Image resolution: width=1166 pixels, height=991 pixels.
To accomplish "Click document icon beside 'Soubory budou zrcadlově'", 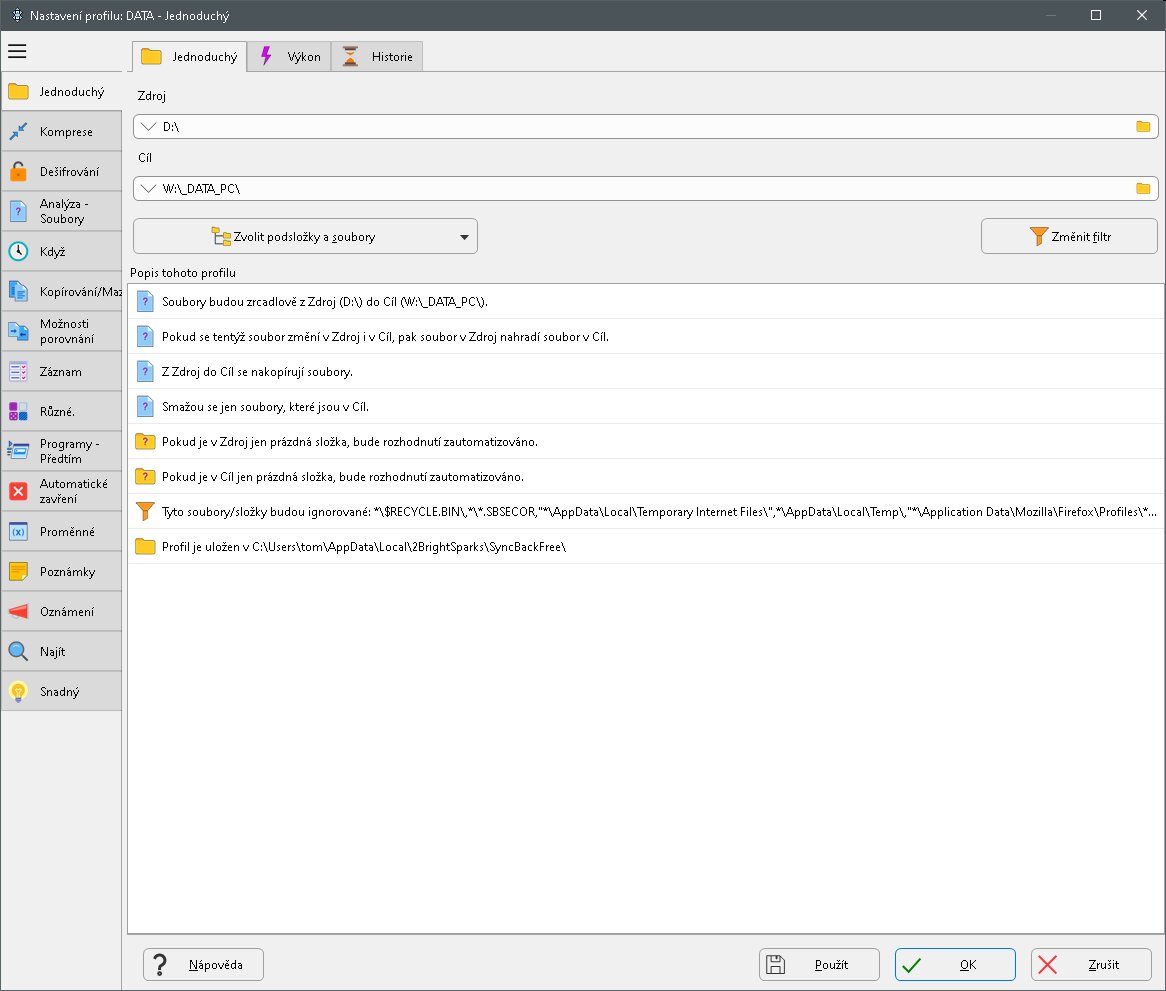I will coord(145,302).
